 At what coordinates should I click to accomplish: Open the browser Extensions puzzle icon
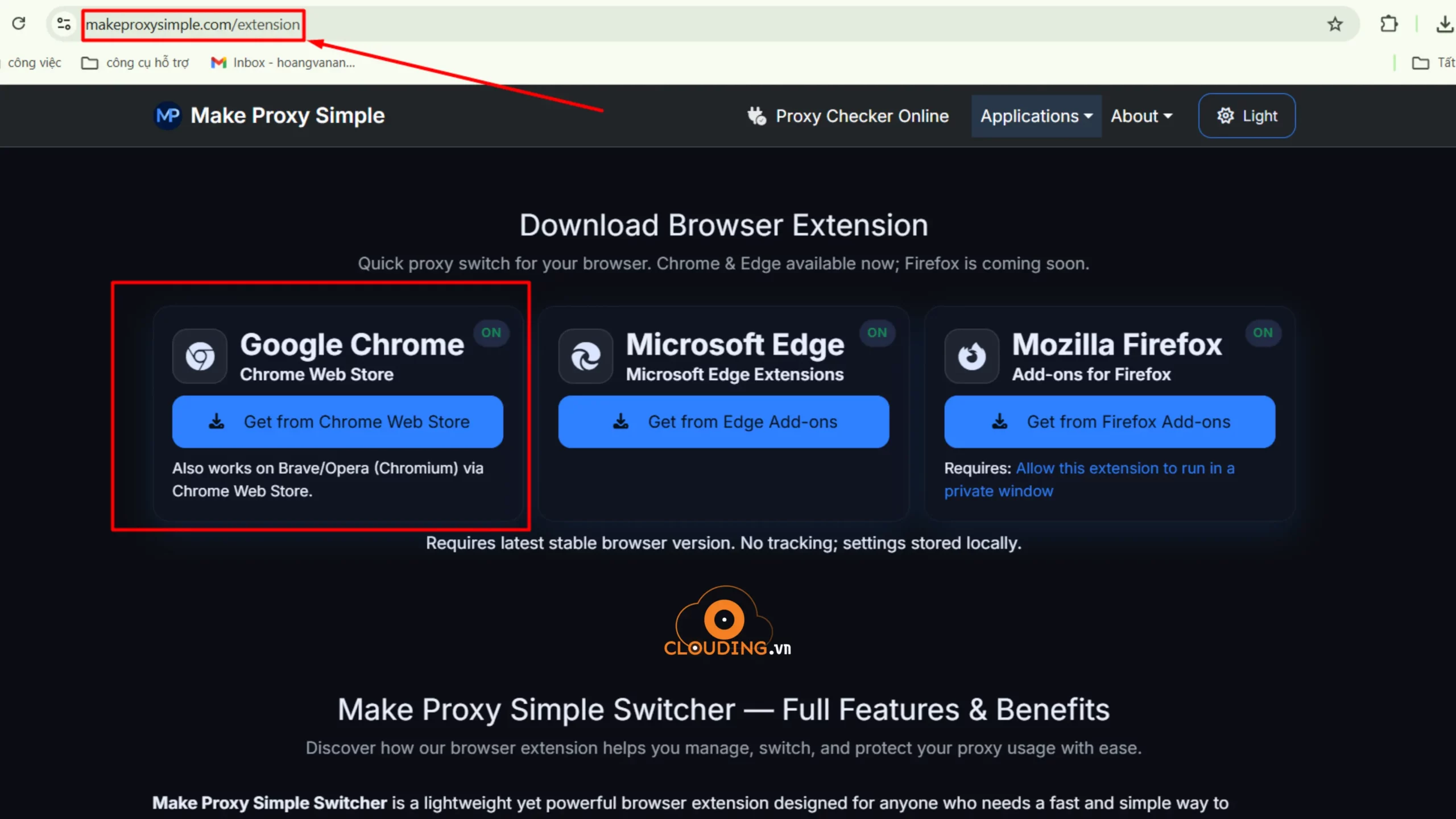(1389, 24)
